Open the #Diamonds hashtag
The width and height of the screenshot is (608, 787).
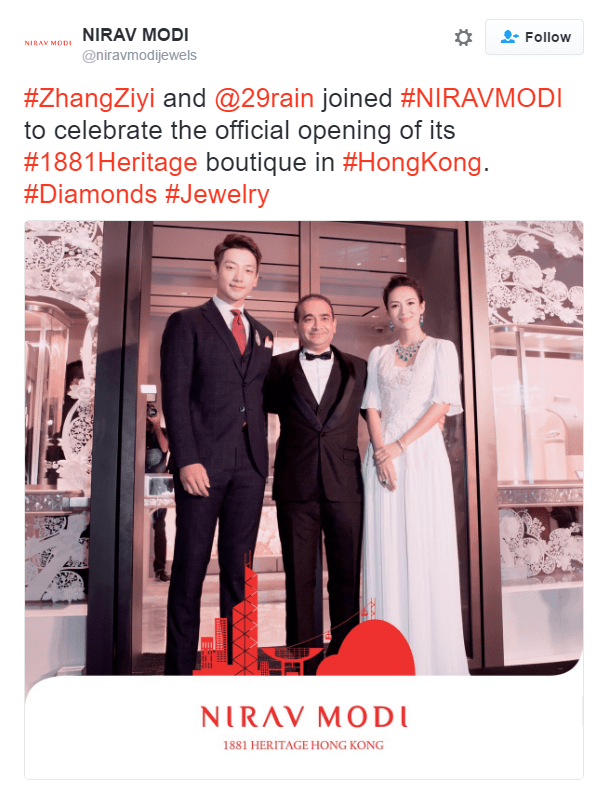click(x=91, y=195)
